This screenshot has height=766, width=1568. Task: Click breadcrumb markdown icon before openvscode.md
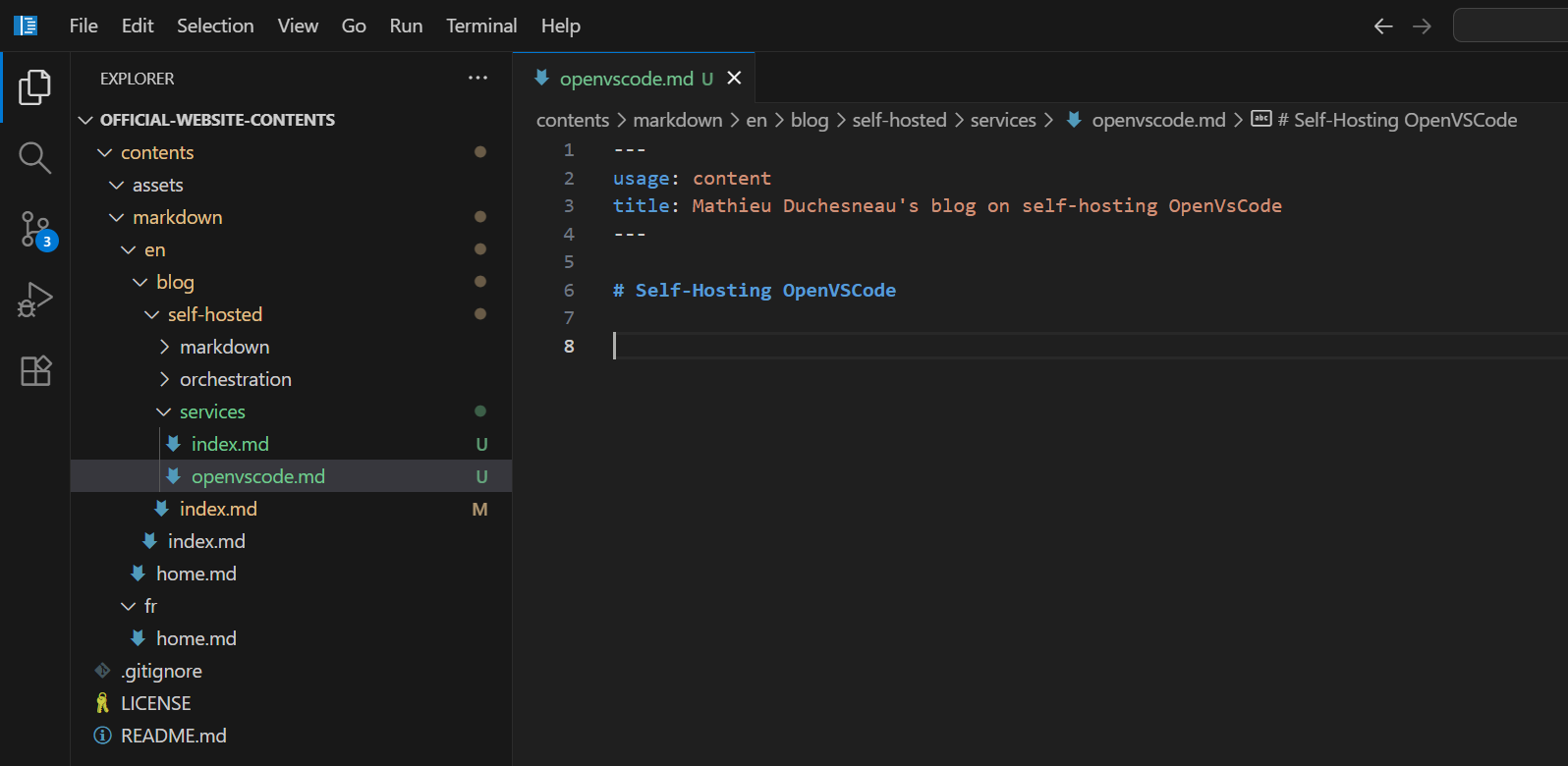click(x=1074, y=119)
